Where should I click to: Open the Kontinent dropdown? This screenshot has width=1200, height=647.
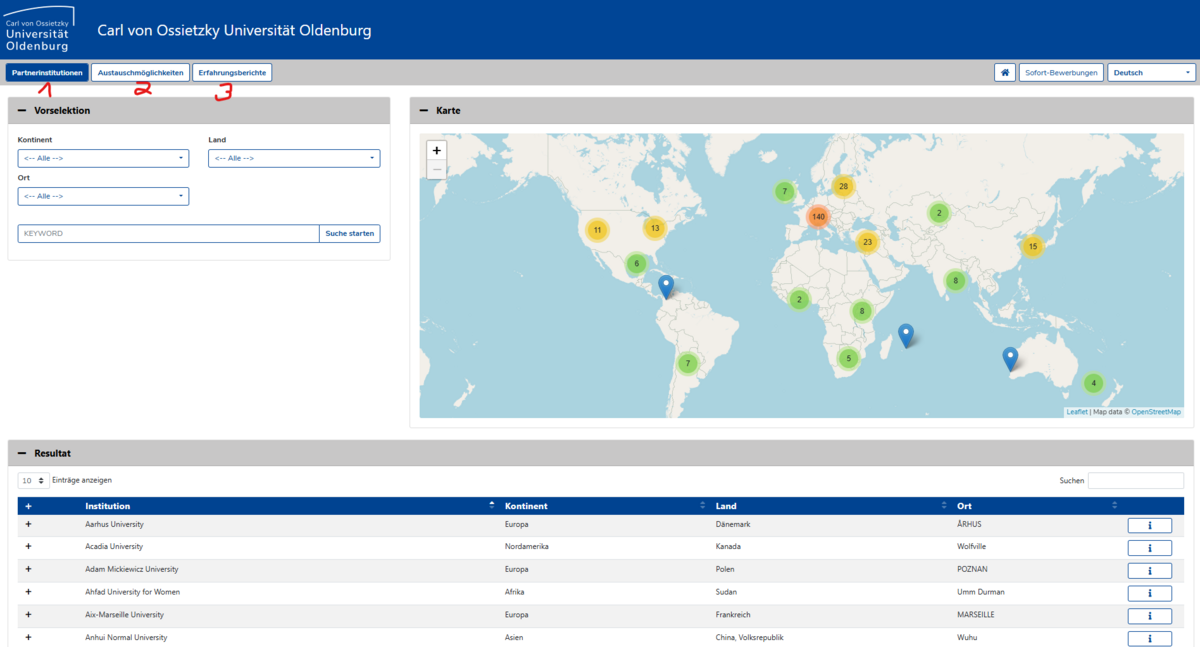(103, 158)
